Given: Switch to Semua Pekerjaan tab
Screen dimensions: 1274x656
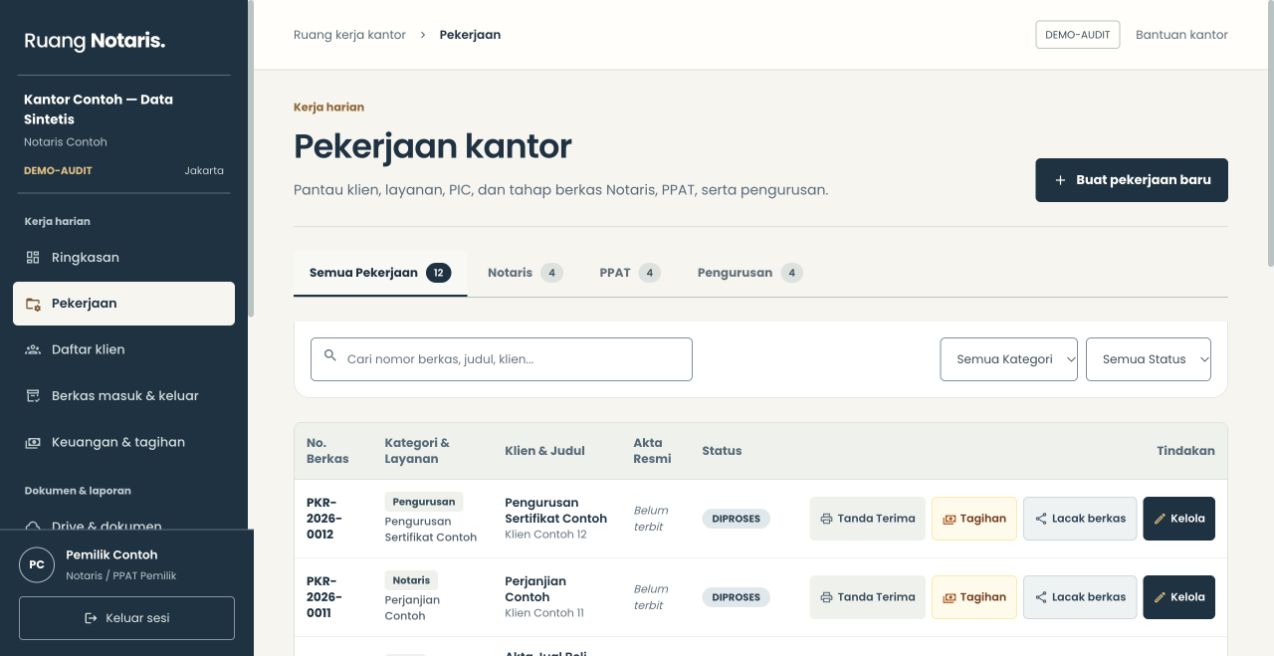Looking at the screenshot, I should [x=380, y=273].
